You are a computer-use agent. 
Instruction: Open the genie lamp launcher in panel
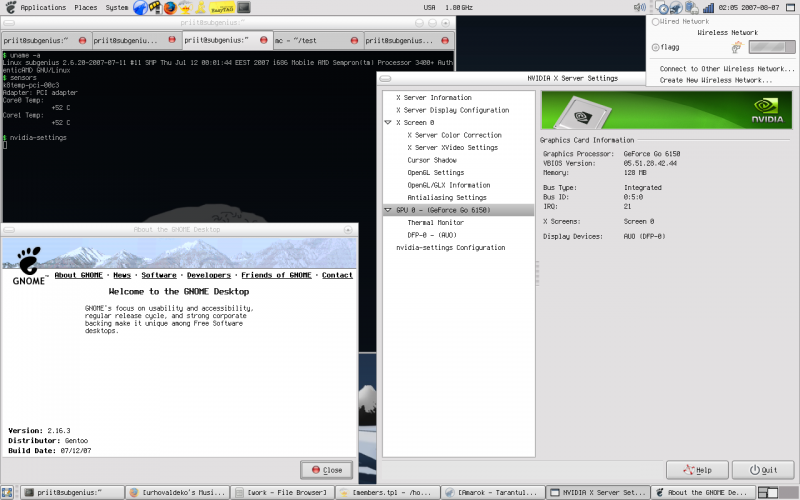pyautogui.click(x=185, y=7)
